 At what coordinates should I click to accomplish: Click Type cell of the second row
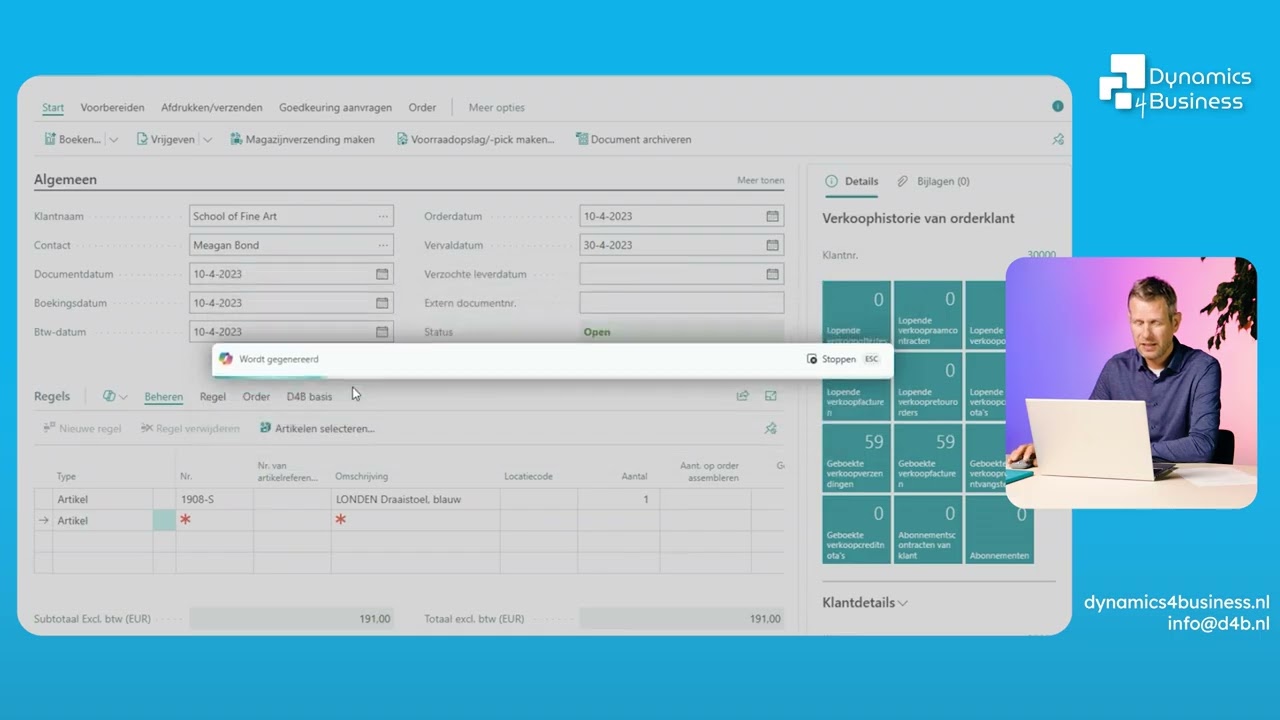click(102, 520)
